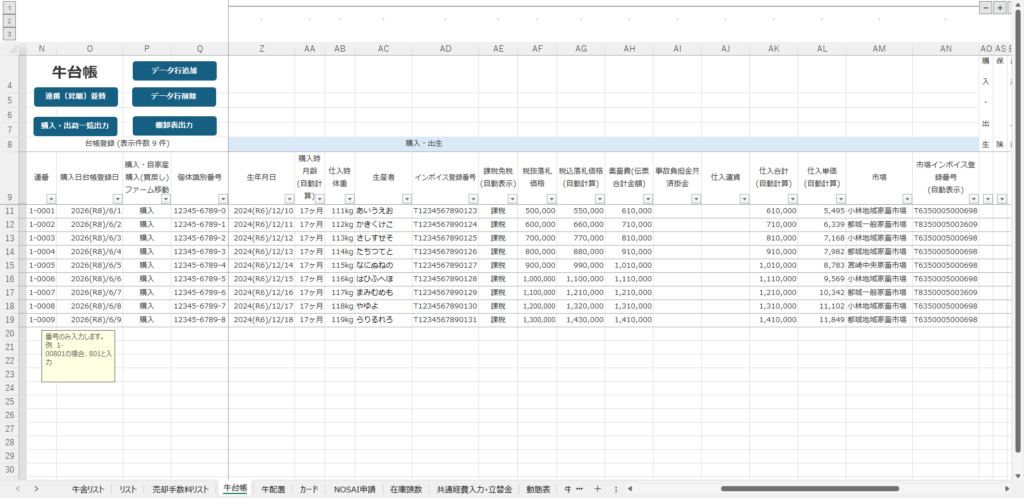Open filter dropdown for 個体識別番号 column
Image resolution: width=1024 pixels, height=498 pixels.
point(223,198)
